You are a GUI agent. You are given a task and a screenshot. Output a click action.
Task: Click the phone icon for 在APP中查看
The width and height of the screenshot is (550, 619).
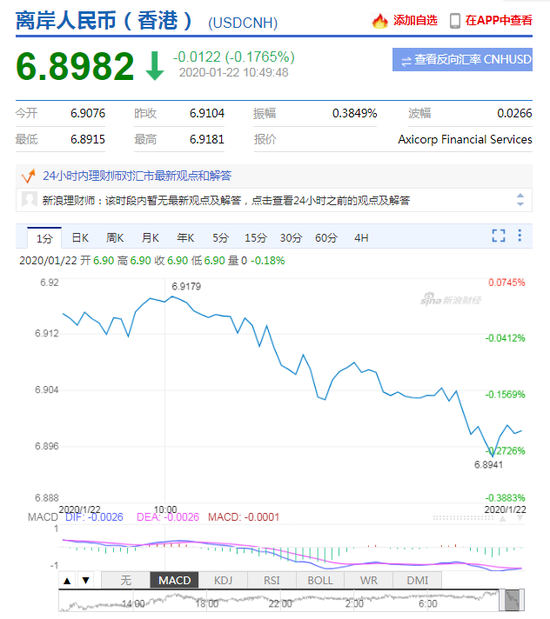click(x=455, y=21)
